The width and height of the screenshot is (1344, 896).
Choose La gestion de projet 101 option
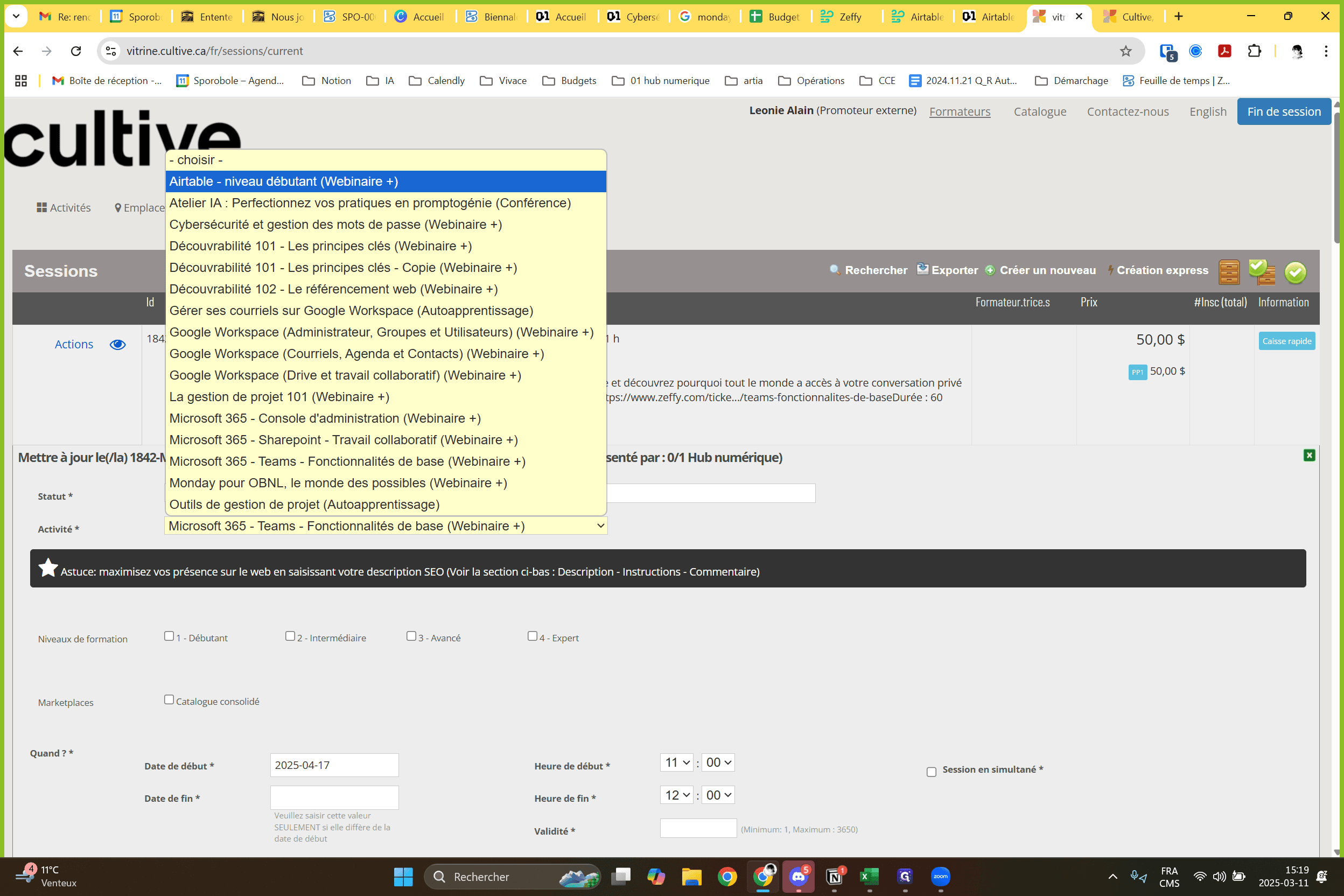[386, 396]
